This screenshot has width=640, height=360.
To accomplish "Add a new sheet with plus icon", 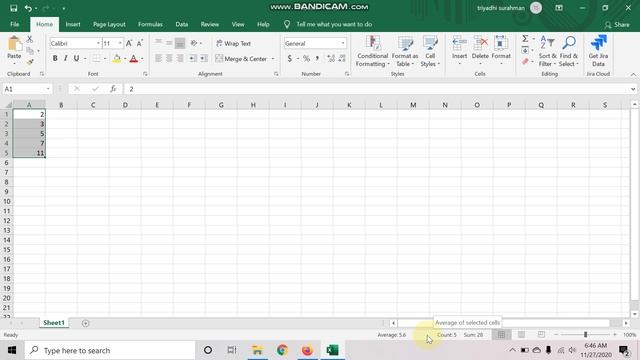I will click(85, 323).
